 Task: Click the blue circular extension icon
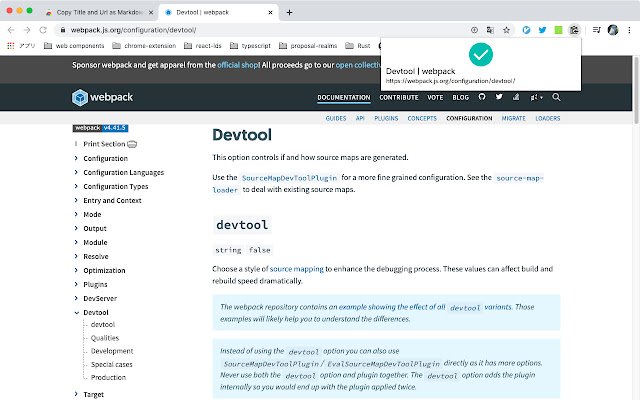pyautogui.click(x=526, y=30)
